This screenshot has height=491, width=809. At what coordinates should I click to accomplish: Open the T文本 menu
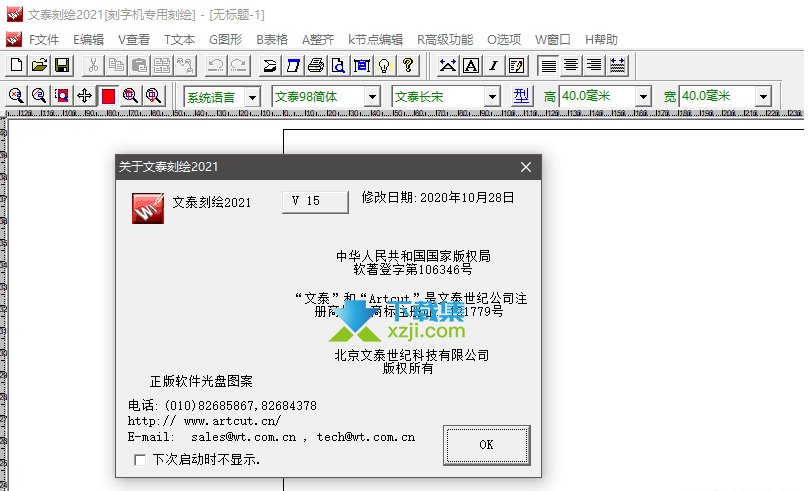pos(179,40)
